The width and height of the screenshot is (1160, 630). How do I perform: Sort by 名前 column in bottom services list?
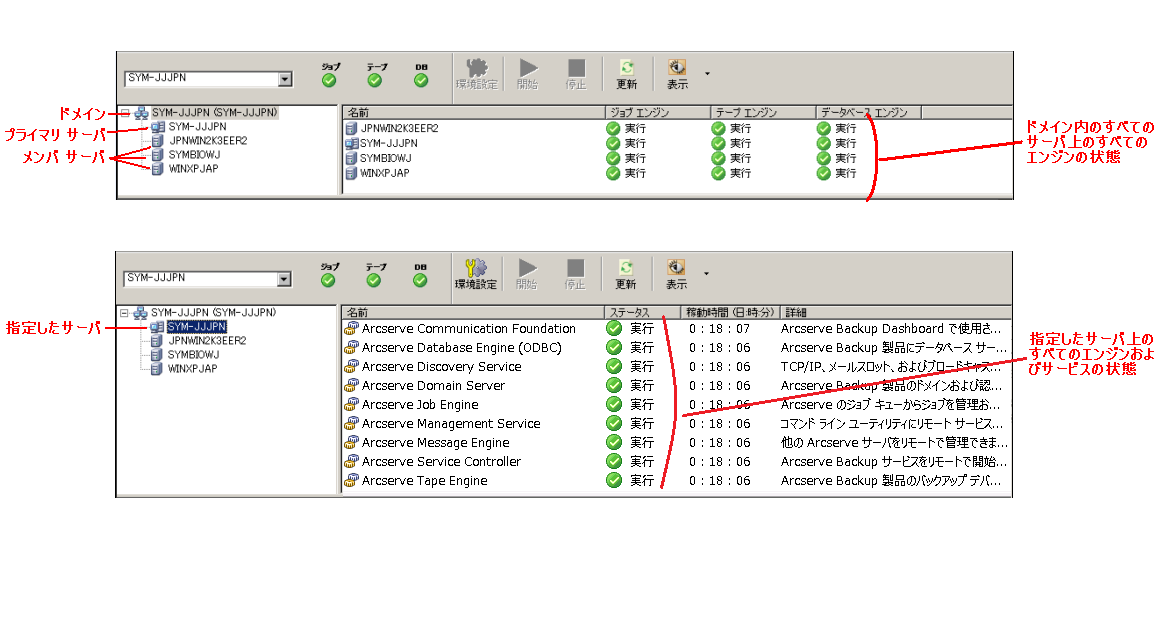click(x=473, y=312)
